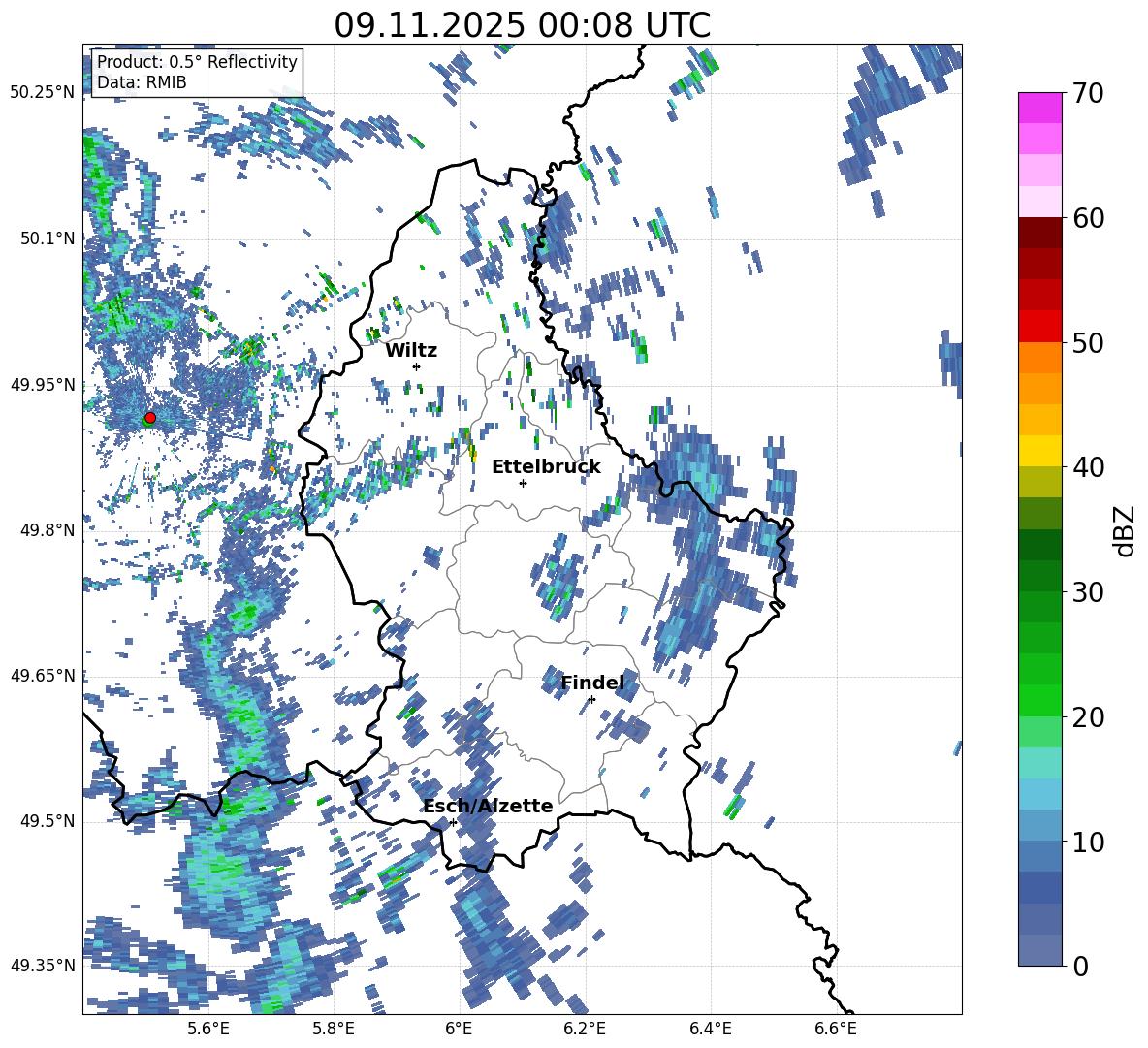The width and height of the screenshot is (1148, 1048).
Task: Click the Esch/Alzette city label
Action: 488,806
